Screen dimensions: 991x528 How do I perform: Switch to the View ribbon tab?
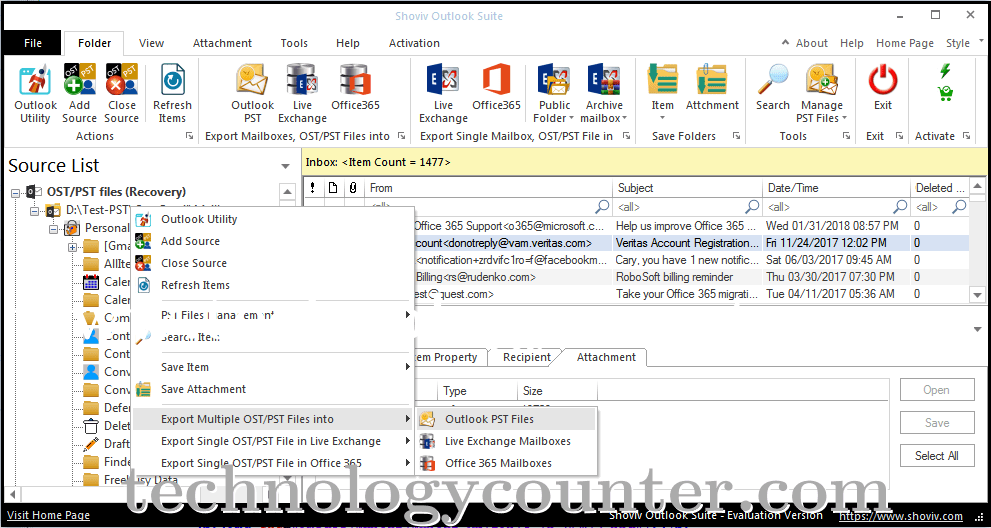152,43
